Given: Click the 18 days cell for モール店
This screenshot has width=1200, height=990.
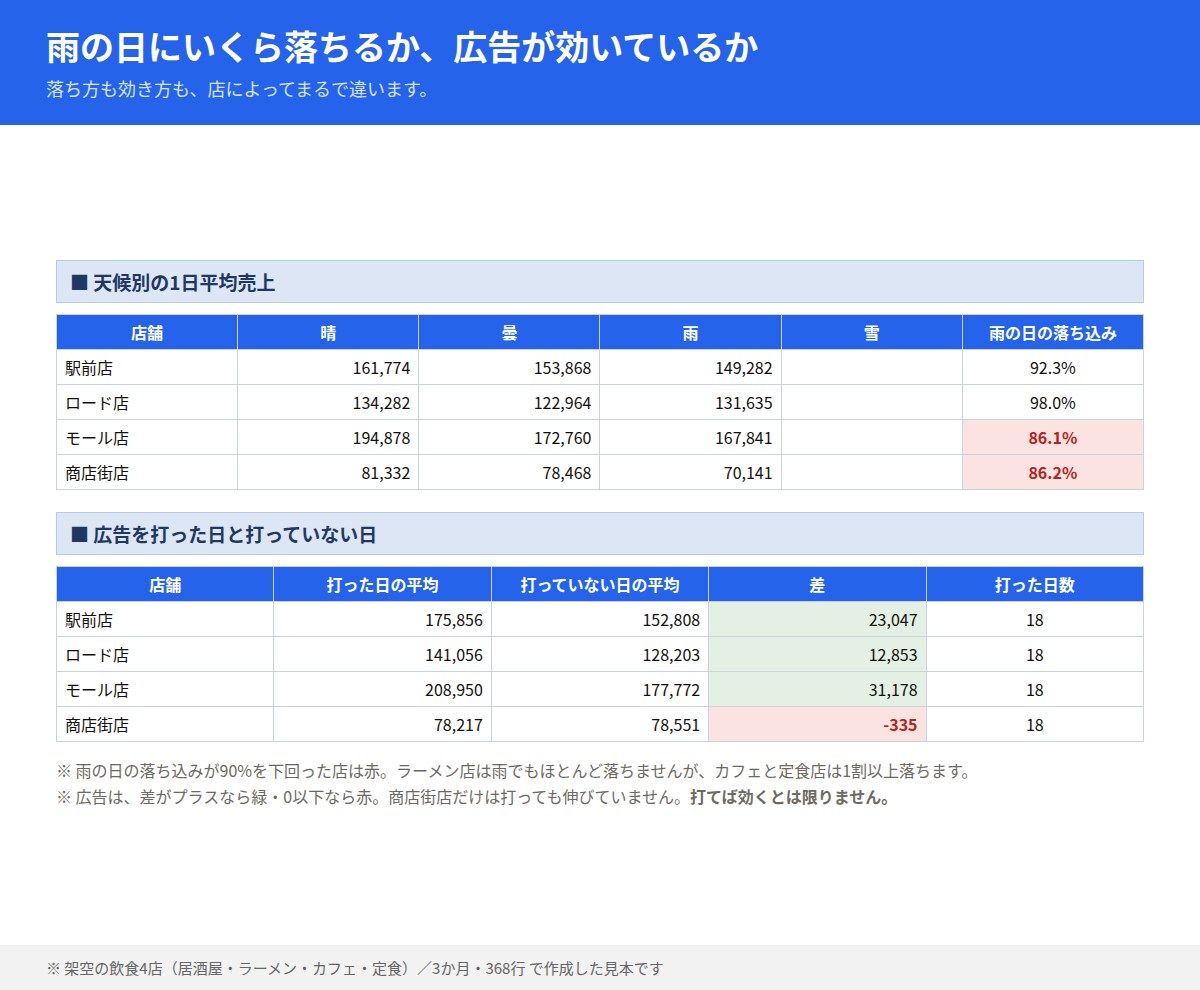Looking at the screenshot, I should [1035, 690].
